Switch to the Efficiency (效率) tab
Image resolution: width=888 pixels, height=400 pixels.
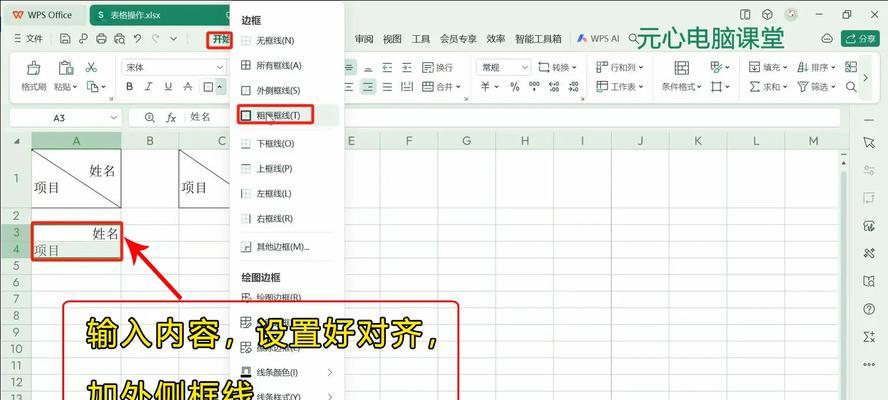496,39
